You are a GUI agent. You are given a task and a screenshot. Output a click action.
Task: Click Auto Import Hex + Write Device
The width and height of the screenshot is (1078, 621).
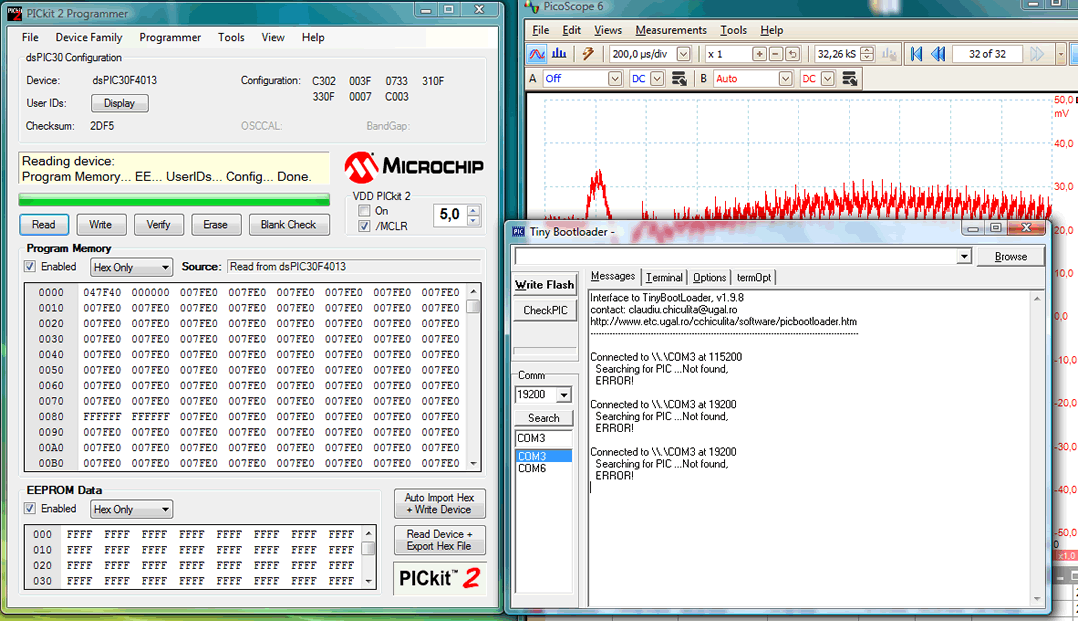439,503
